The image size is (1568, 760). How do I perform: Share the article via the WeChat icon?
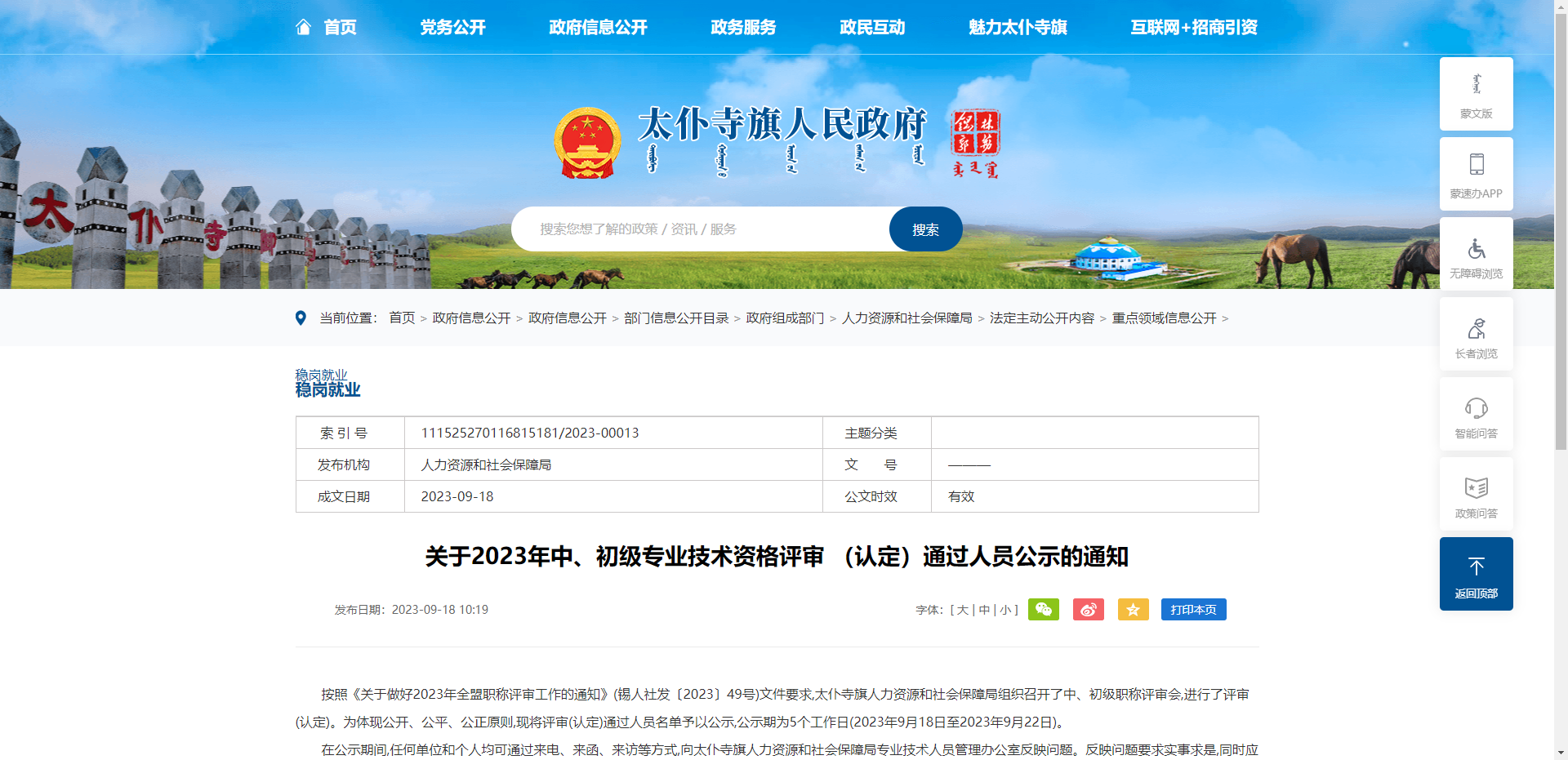click(1044, 609)
